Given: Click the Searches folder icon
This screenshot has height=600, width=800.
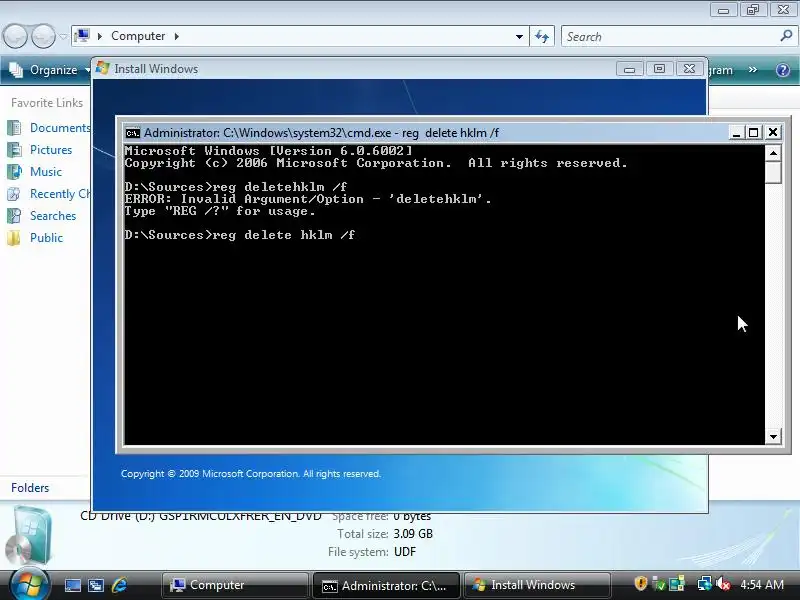Looking at the screenshot, I should pyautogui.click(x=14, y=215).
